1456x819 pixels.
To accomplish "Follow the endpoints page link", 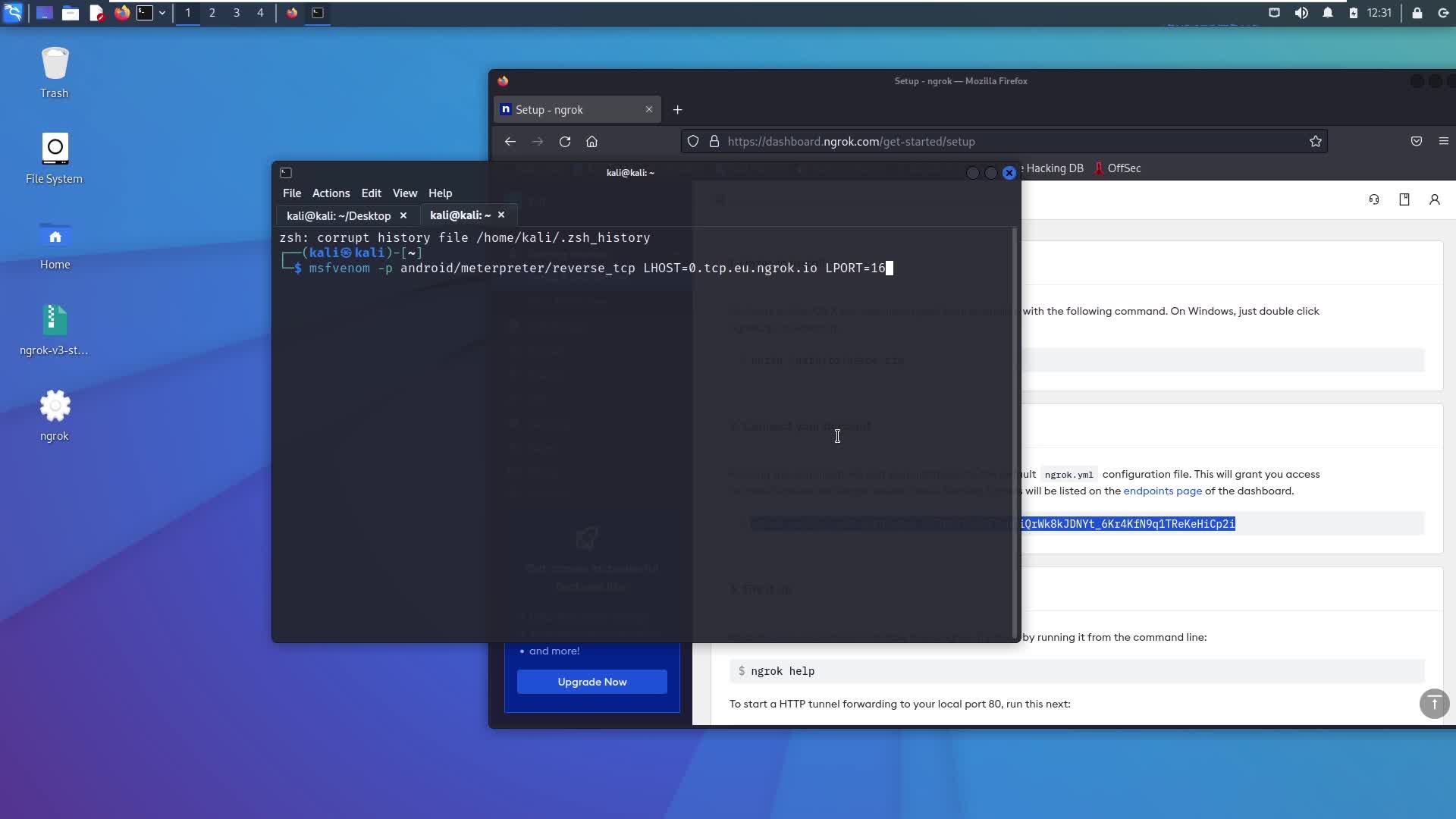I will coord(1163,491).
